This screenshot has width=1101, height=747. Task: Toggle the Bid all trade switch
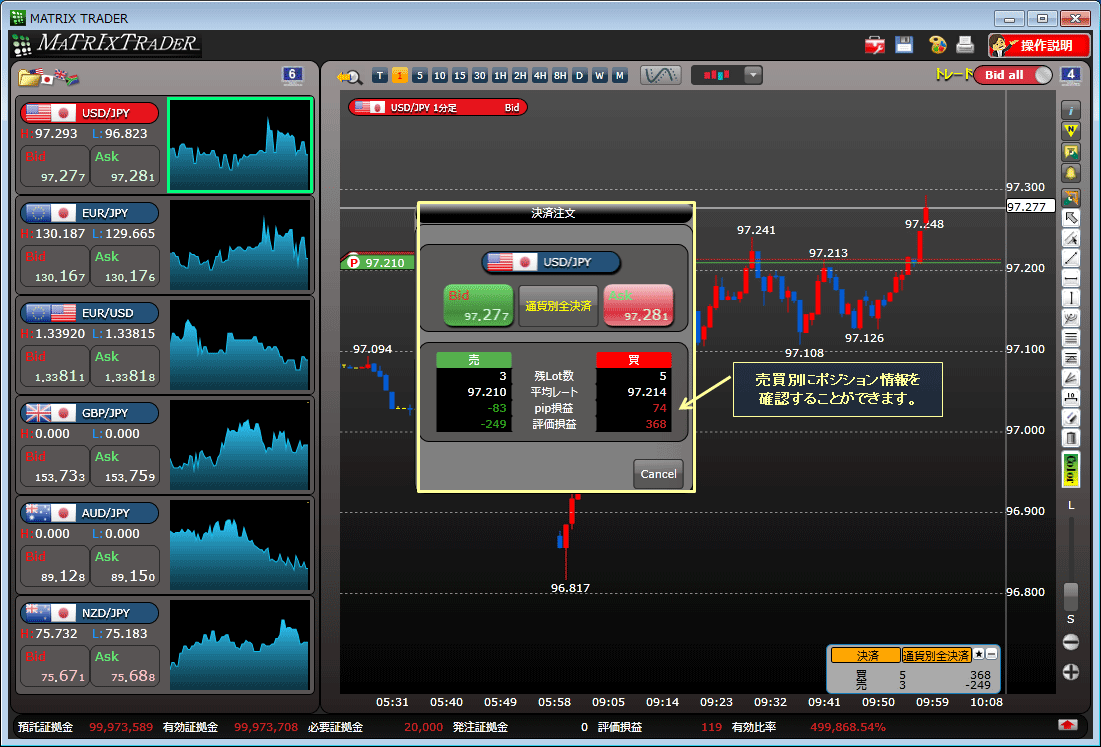1013,75
